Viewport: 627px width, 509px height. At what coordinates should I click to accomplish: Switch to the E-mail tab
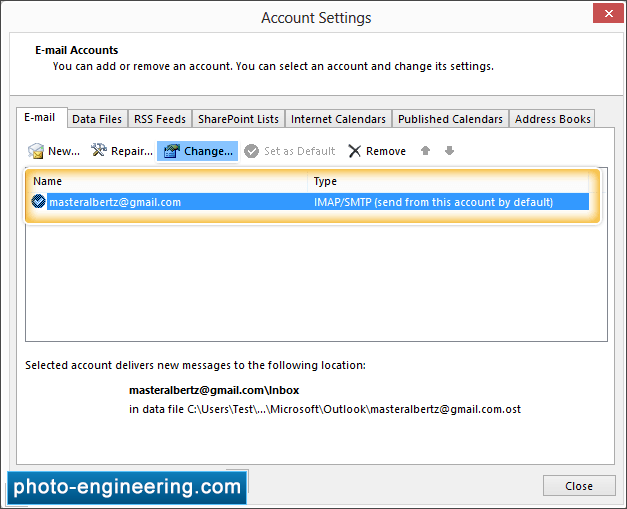pyautogui.click(x=42, y=118)
